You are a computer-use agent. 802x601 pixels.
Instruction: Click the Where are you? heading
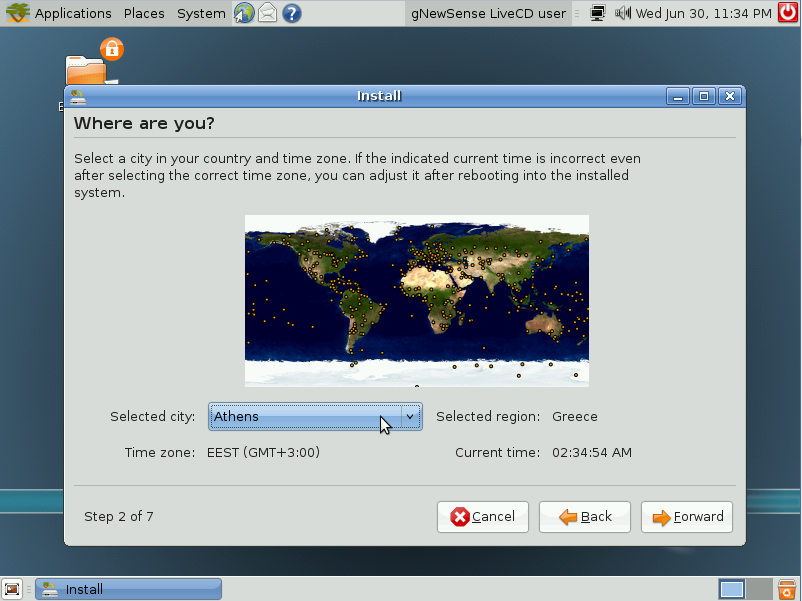[x=144, y=123]
